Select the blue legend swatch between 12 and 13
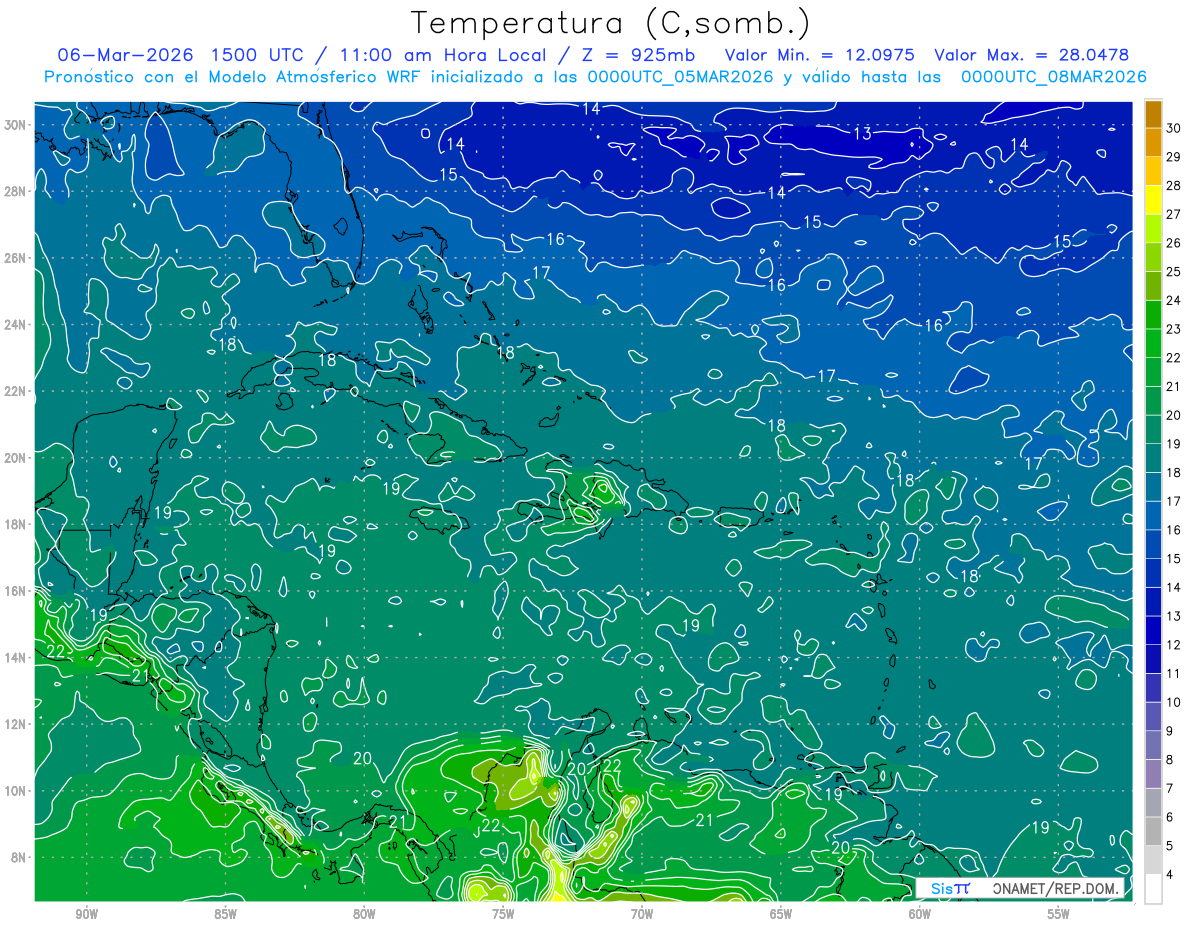1200x927 pixels. pos(1153,630)
